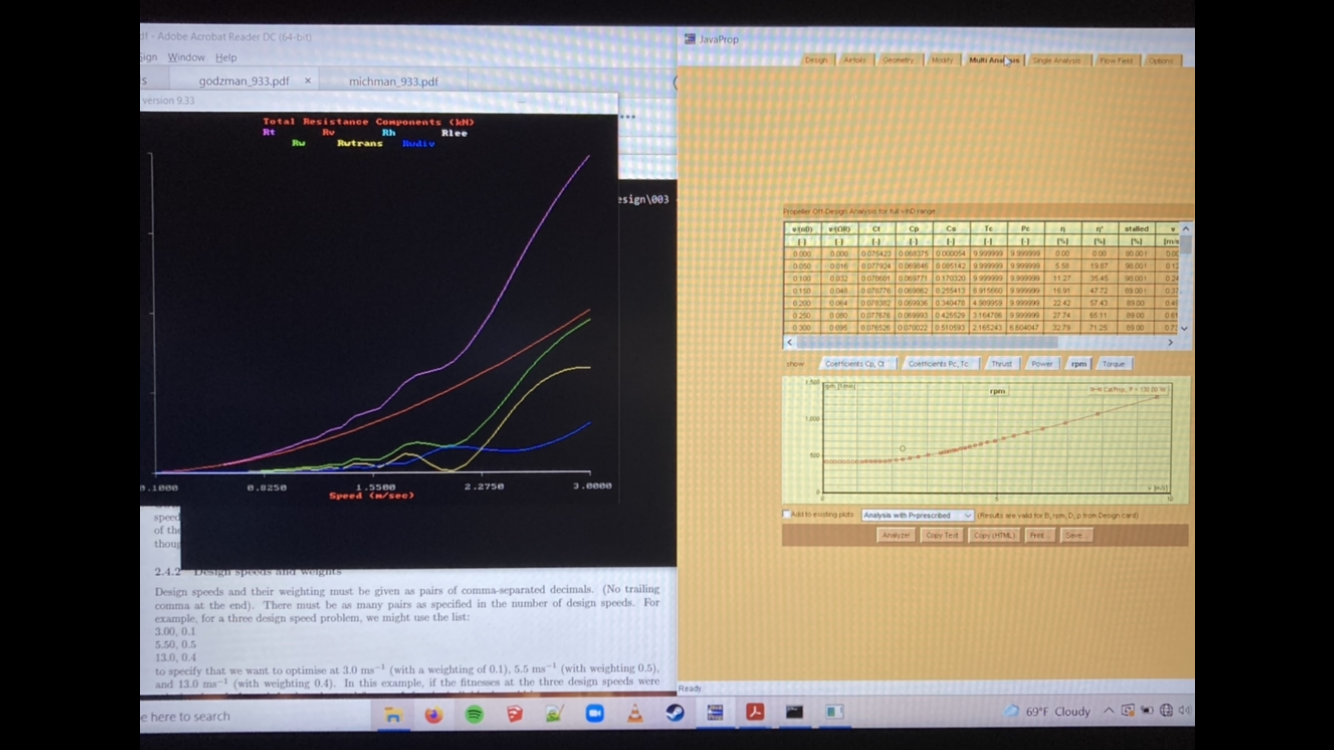Close the godzman_933.pdf tab
1334x750 pixels.
coord(308,81)
